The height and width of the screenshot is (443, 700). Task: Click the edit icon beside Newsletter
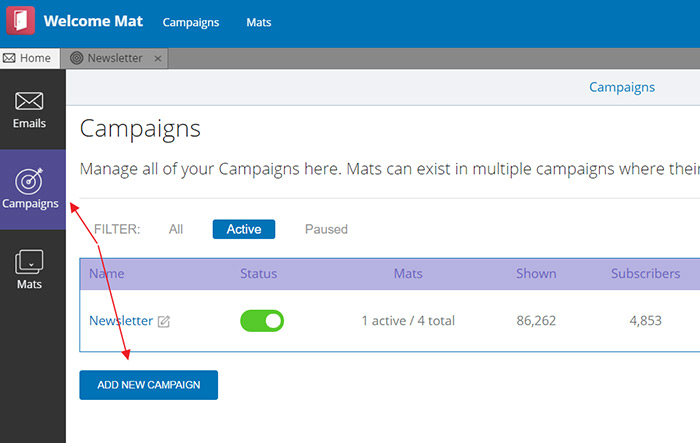tap(164, 321)
